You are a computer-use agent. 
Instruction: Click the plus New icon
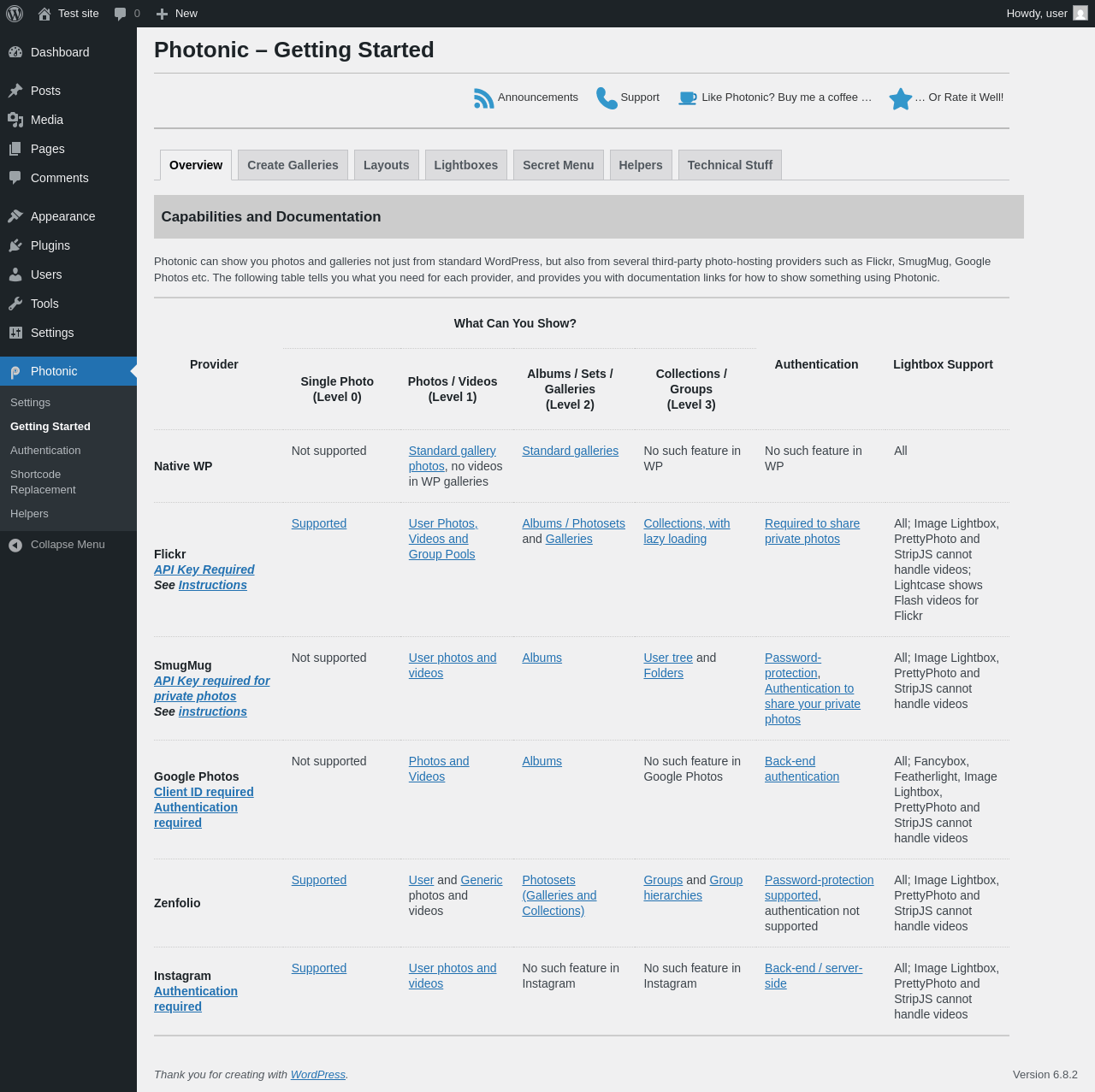[162, 14]
